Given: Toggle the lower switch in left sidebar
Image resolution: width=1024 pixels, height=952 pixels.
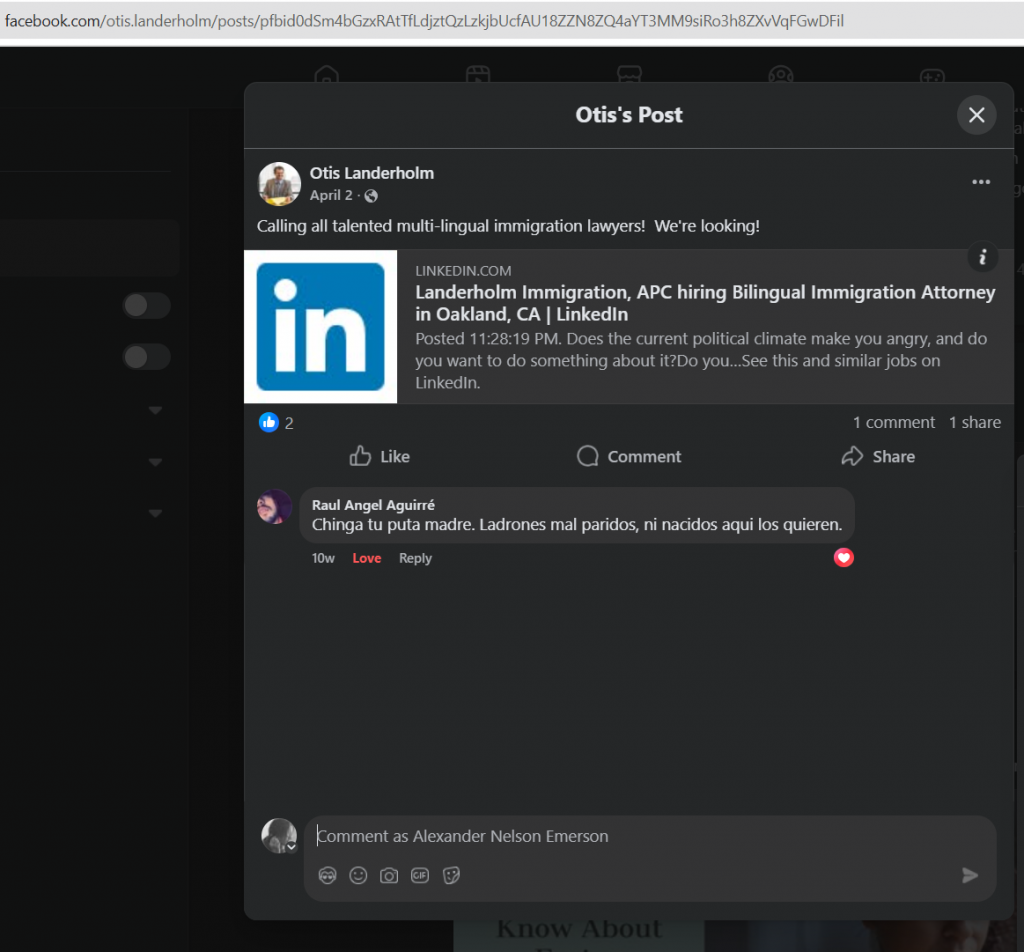Looking at the screenshot, I should pos(146,357).
